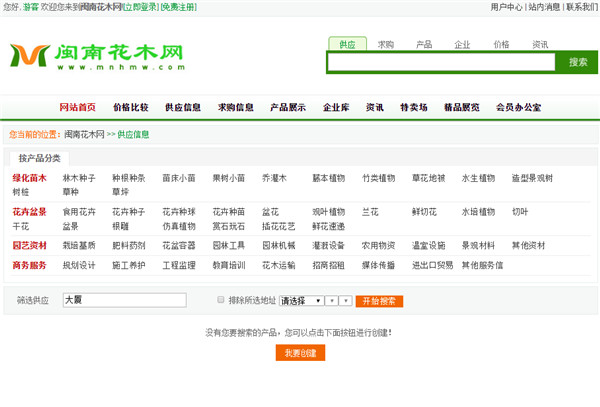Check the 排除所选地址 checkbox
Viewport: 600px width, 407px height.
221,299
